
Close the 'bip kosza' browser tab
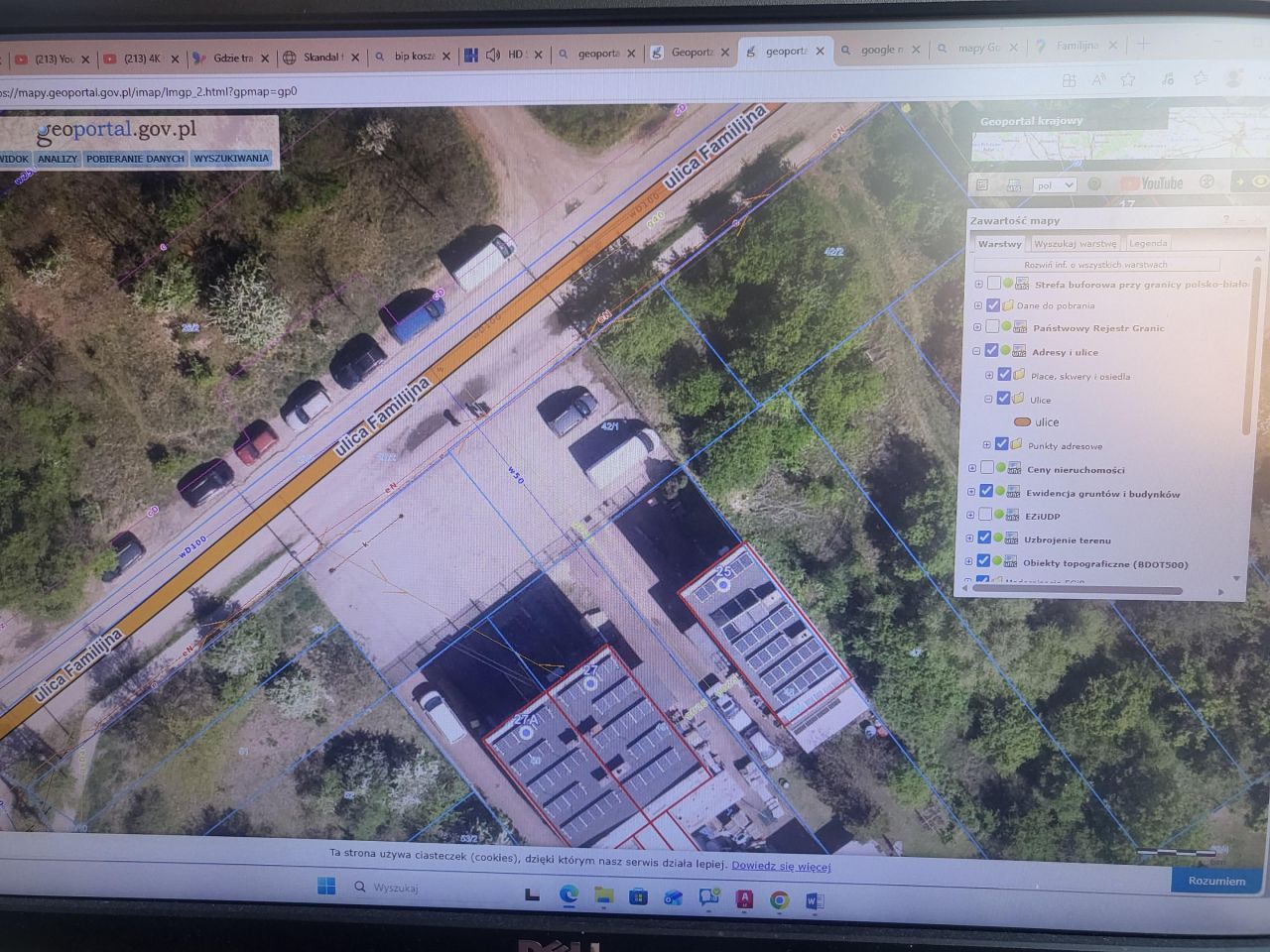pyautogui.click(x=445, y=57)
